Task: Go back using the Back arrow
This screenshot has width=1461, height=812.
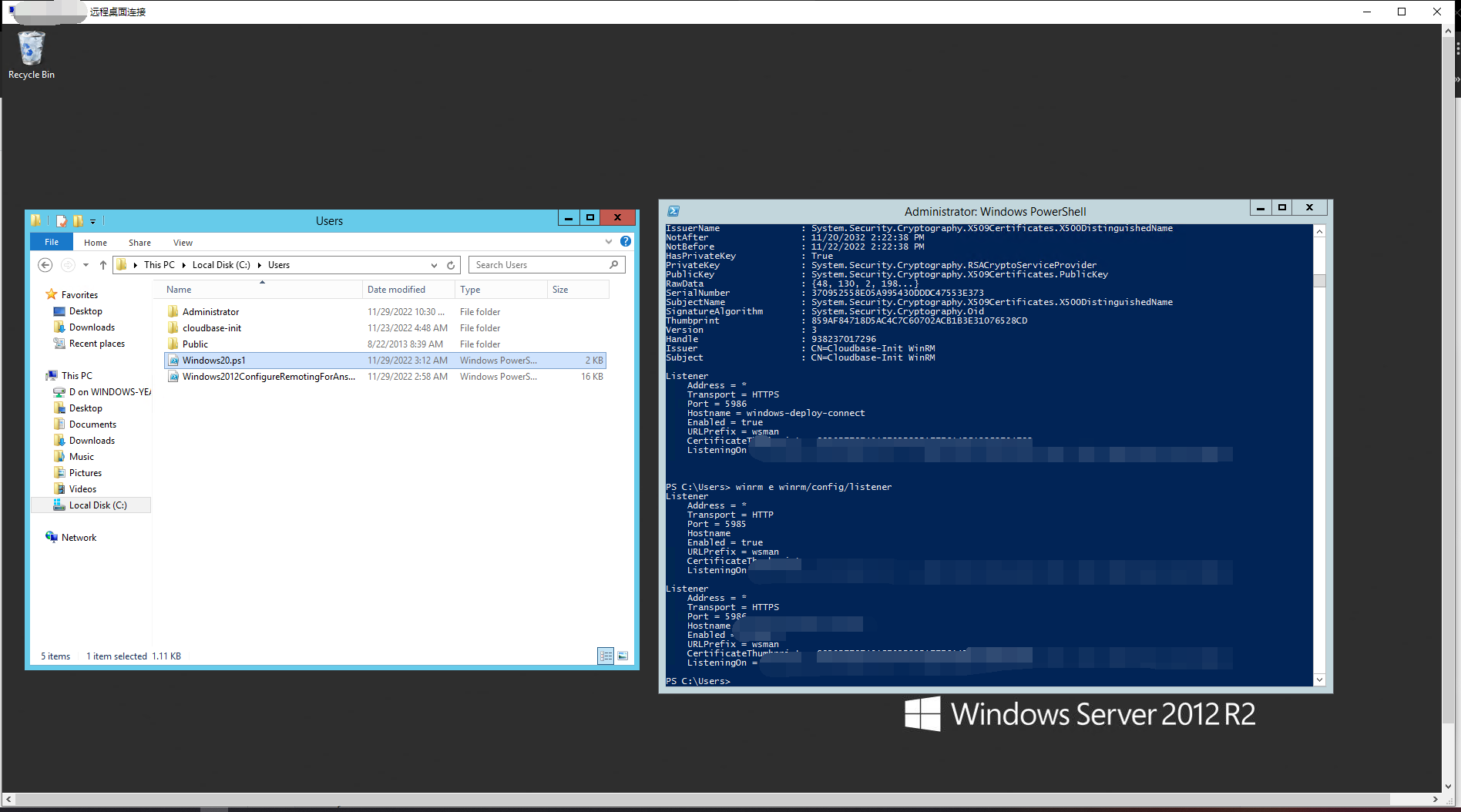Action: tap(45, 265)
